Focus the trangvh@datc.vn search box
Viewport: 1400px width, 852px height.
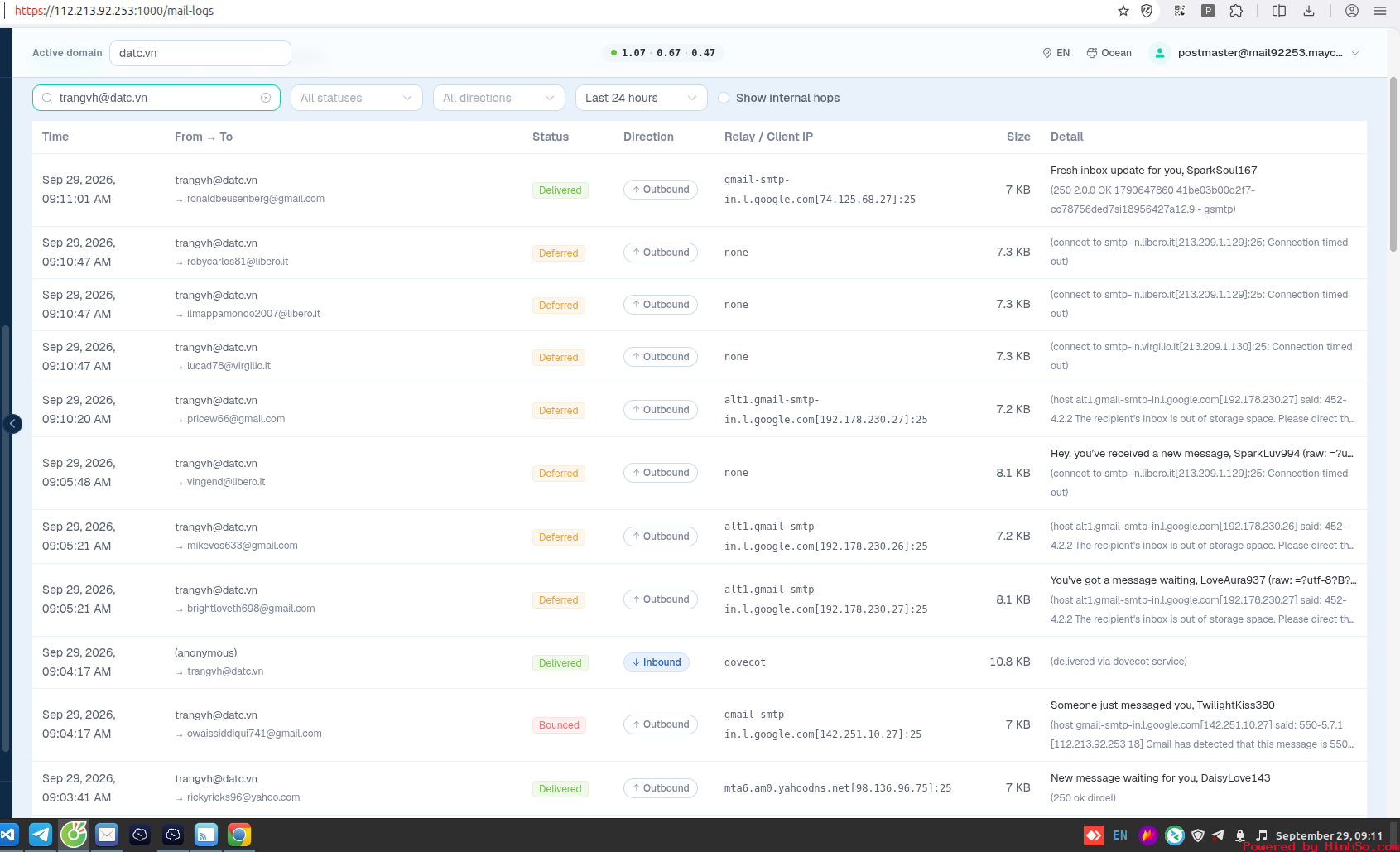tap(156, 98)
